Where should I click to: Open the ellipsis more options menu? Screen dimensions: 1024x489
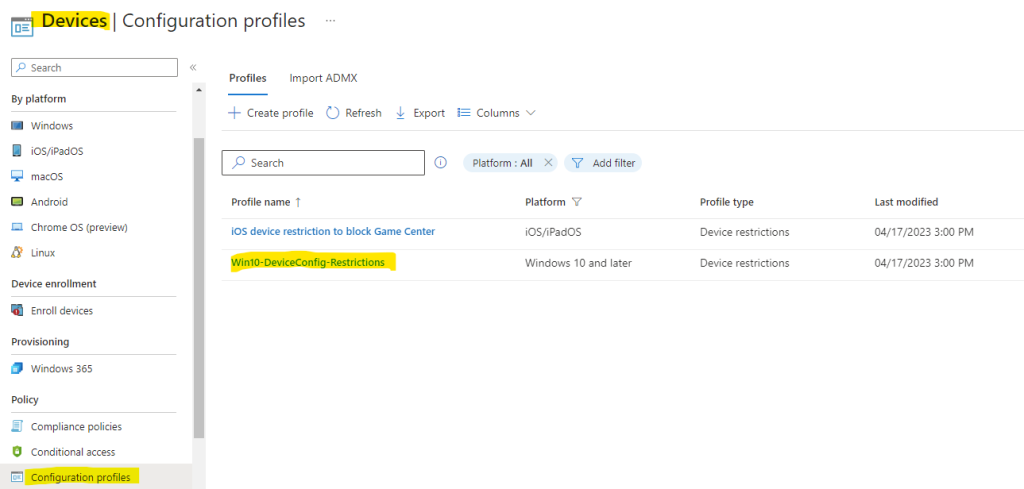point(330,22)
